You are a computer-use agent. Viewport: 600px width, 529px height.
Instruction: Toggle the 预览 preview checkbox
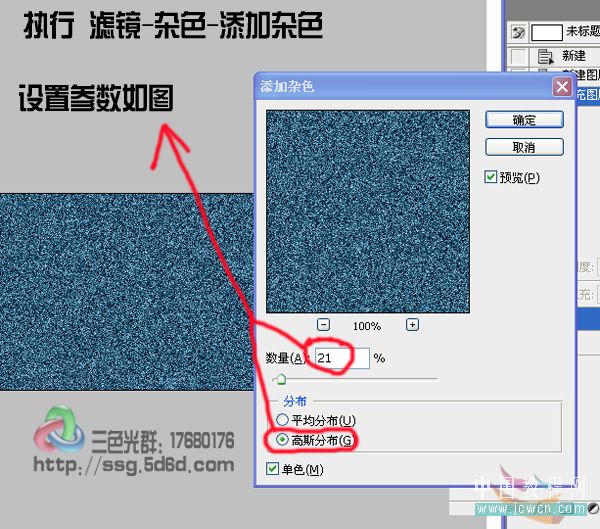pos(491,177)
